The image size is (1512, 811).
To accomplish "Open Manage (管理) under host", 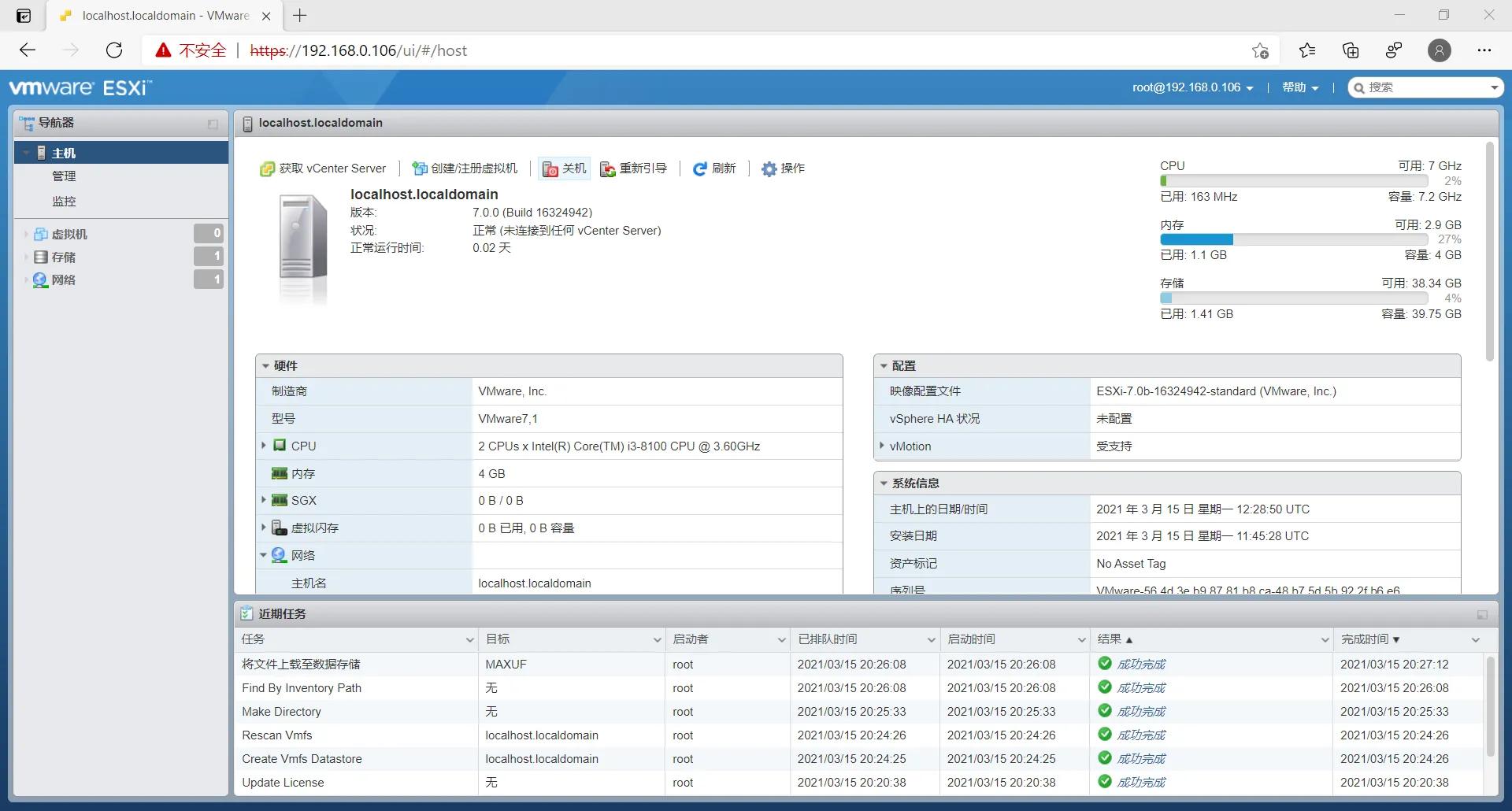I will [64, 176].
